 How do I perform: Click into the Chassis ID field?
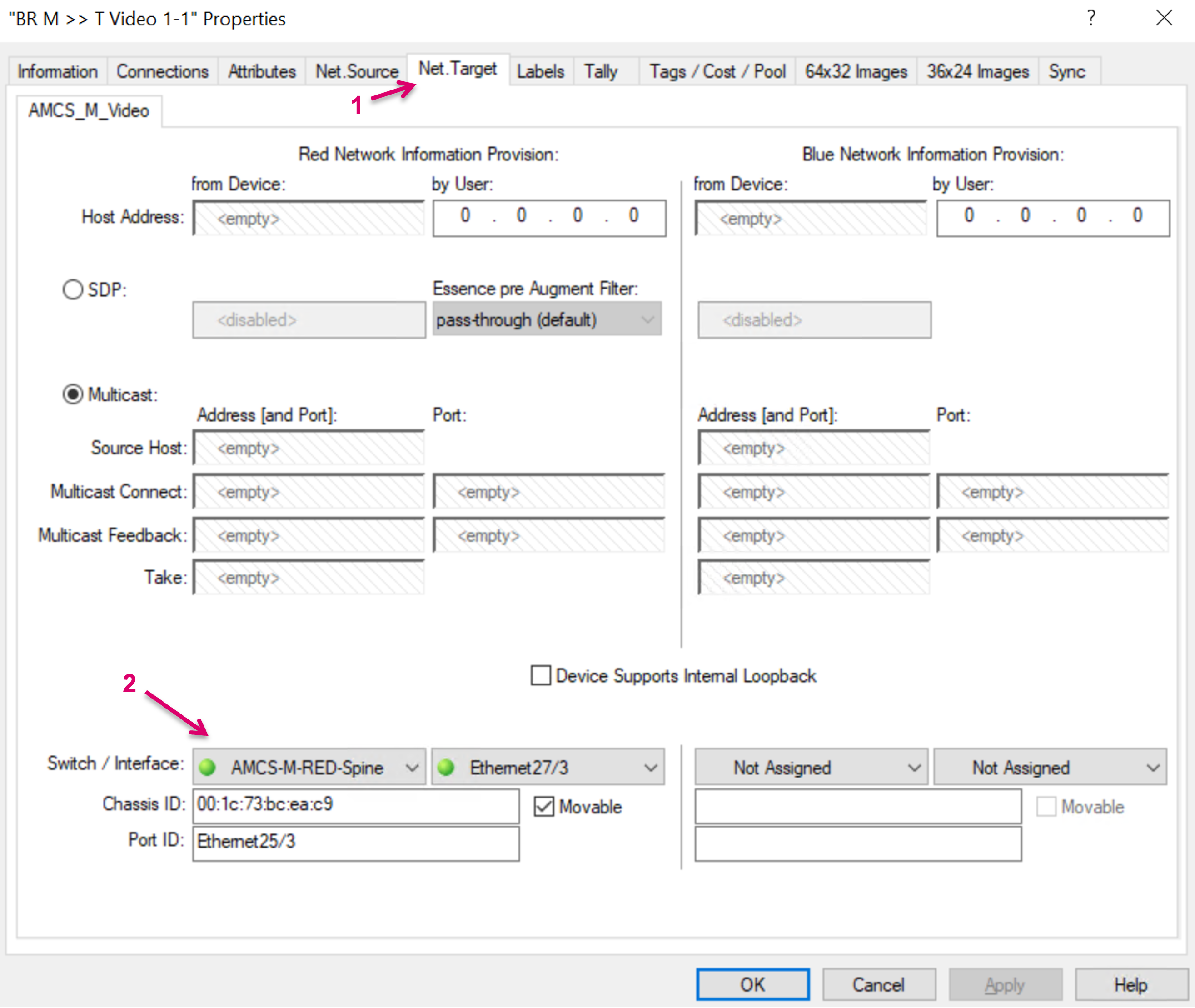(x=355, y=804)
